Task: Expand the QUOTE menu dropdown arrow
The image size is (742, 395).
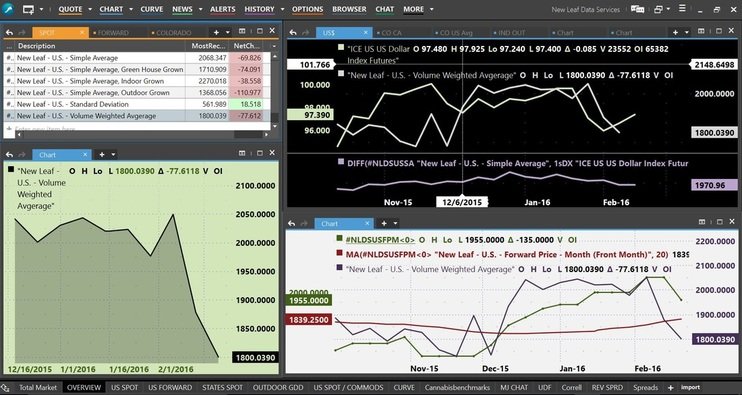Action: pyautogui.click(x=89, y=9)
